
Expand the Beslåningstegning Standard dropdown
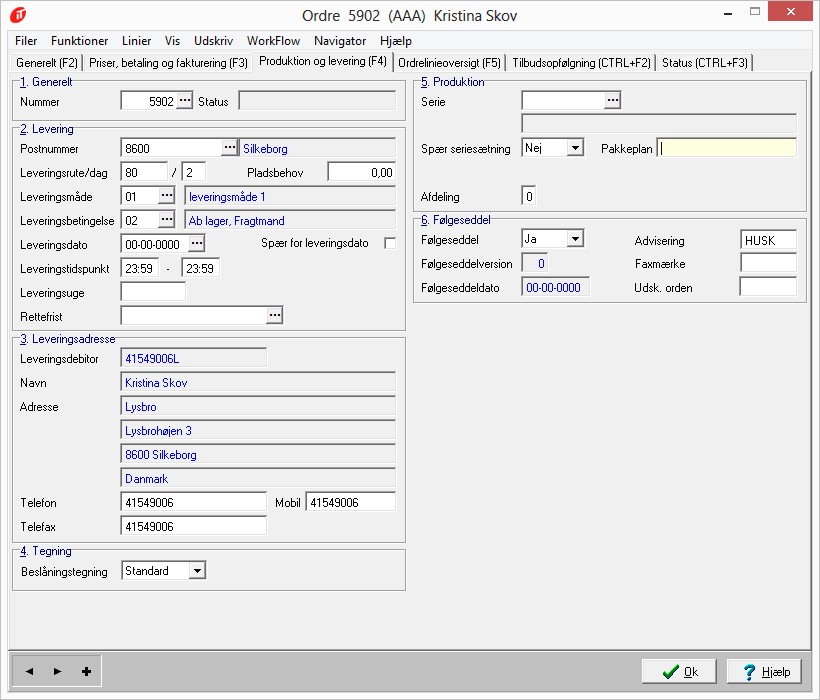point(197,571)
